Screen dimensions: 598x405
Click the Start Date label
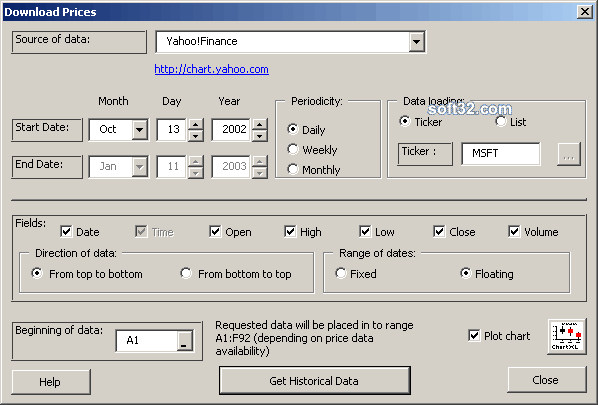(47, 130)
